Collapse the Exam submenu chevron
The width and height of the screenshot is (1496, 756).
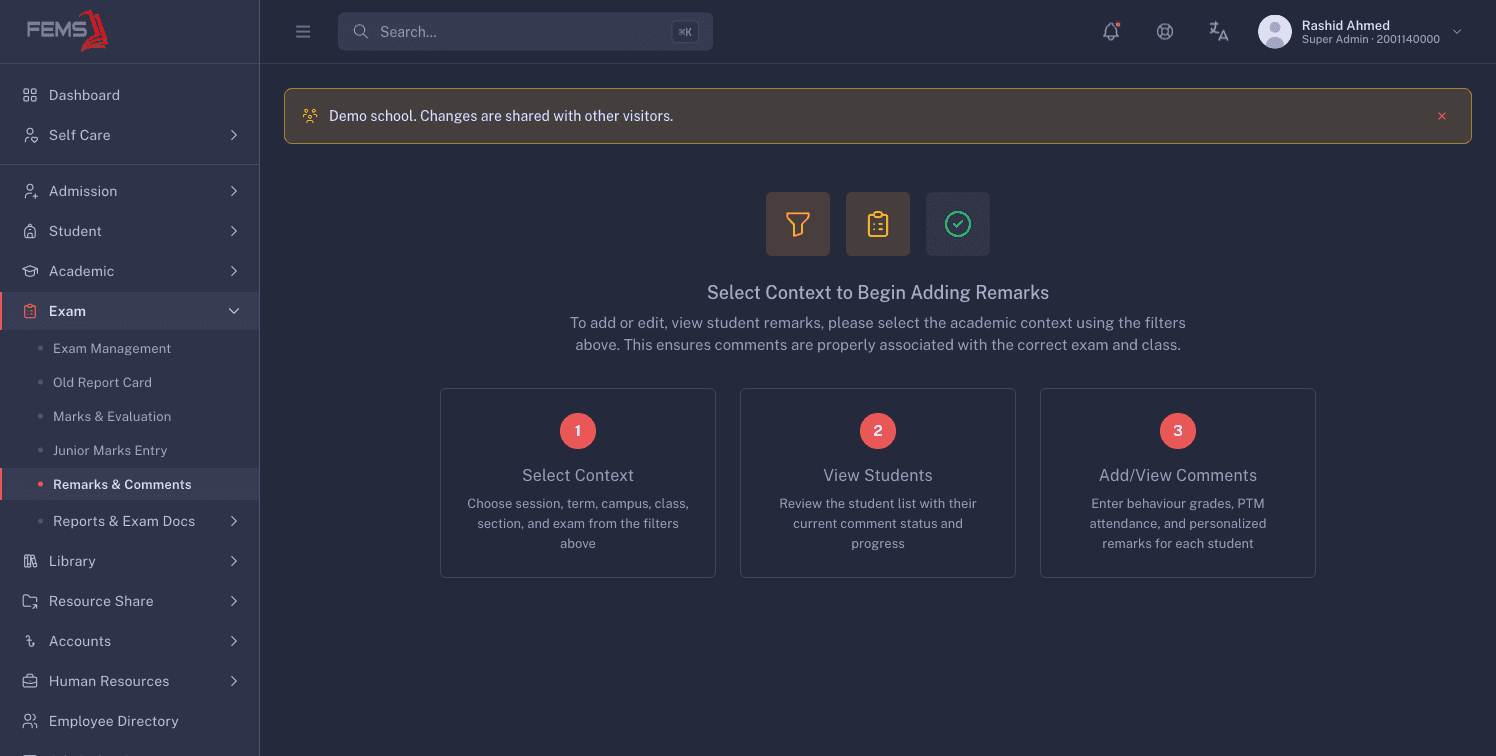(x=234, y=311)
